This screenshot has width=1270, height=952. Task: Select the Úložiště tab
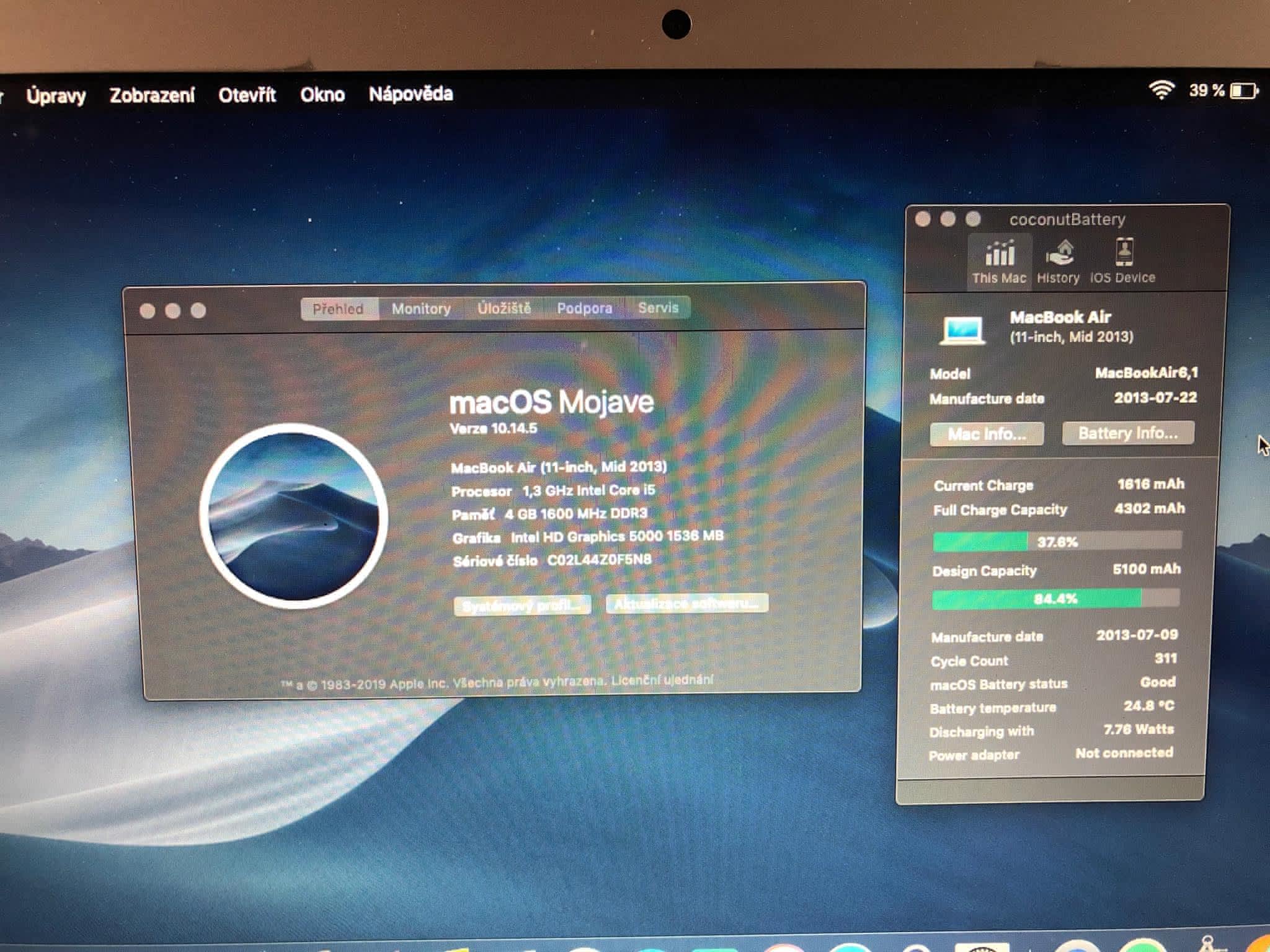pyautogui.click(x=504, y=308)
